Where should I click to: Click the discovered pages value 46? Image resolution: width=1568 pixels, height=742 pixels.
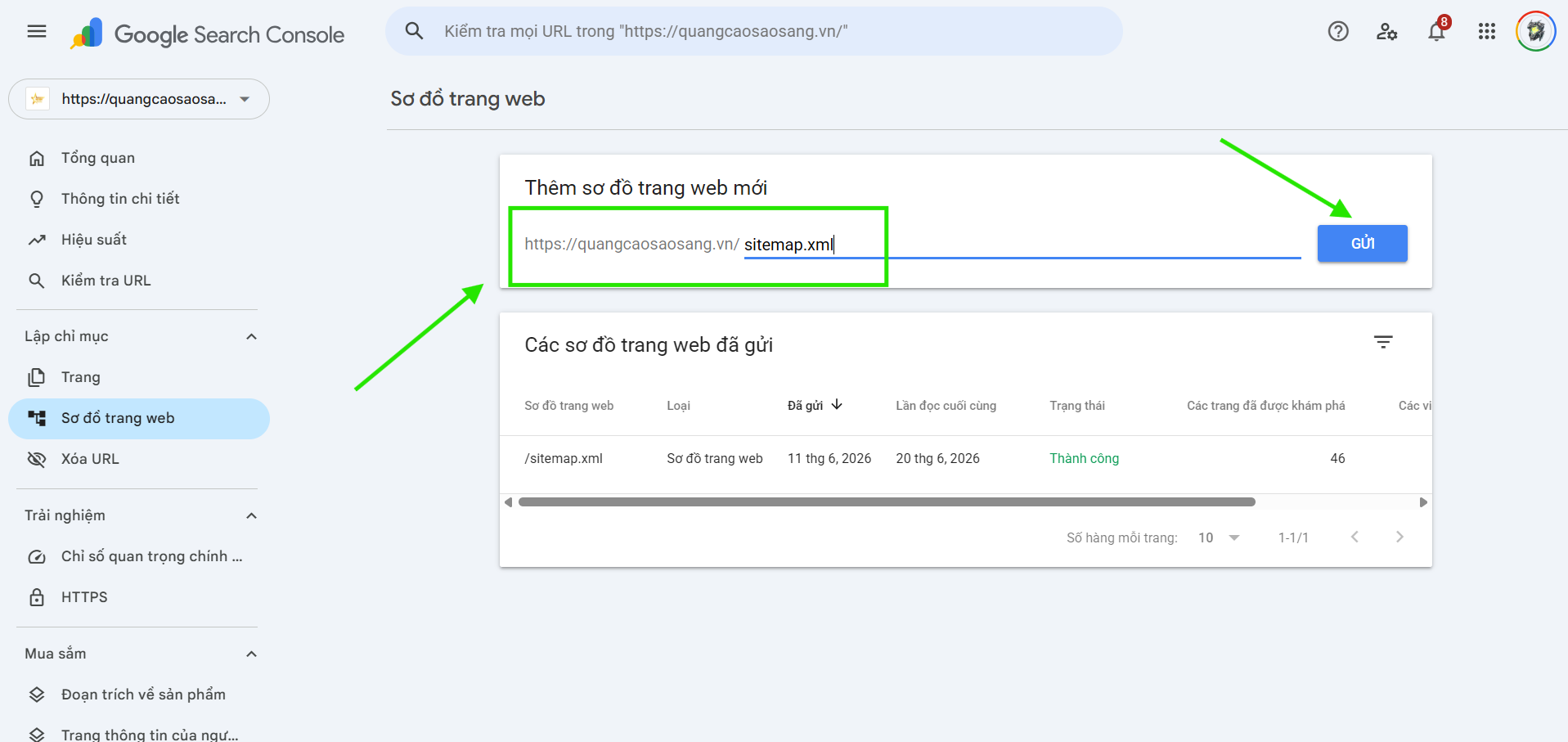1337,458
